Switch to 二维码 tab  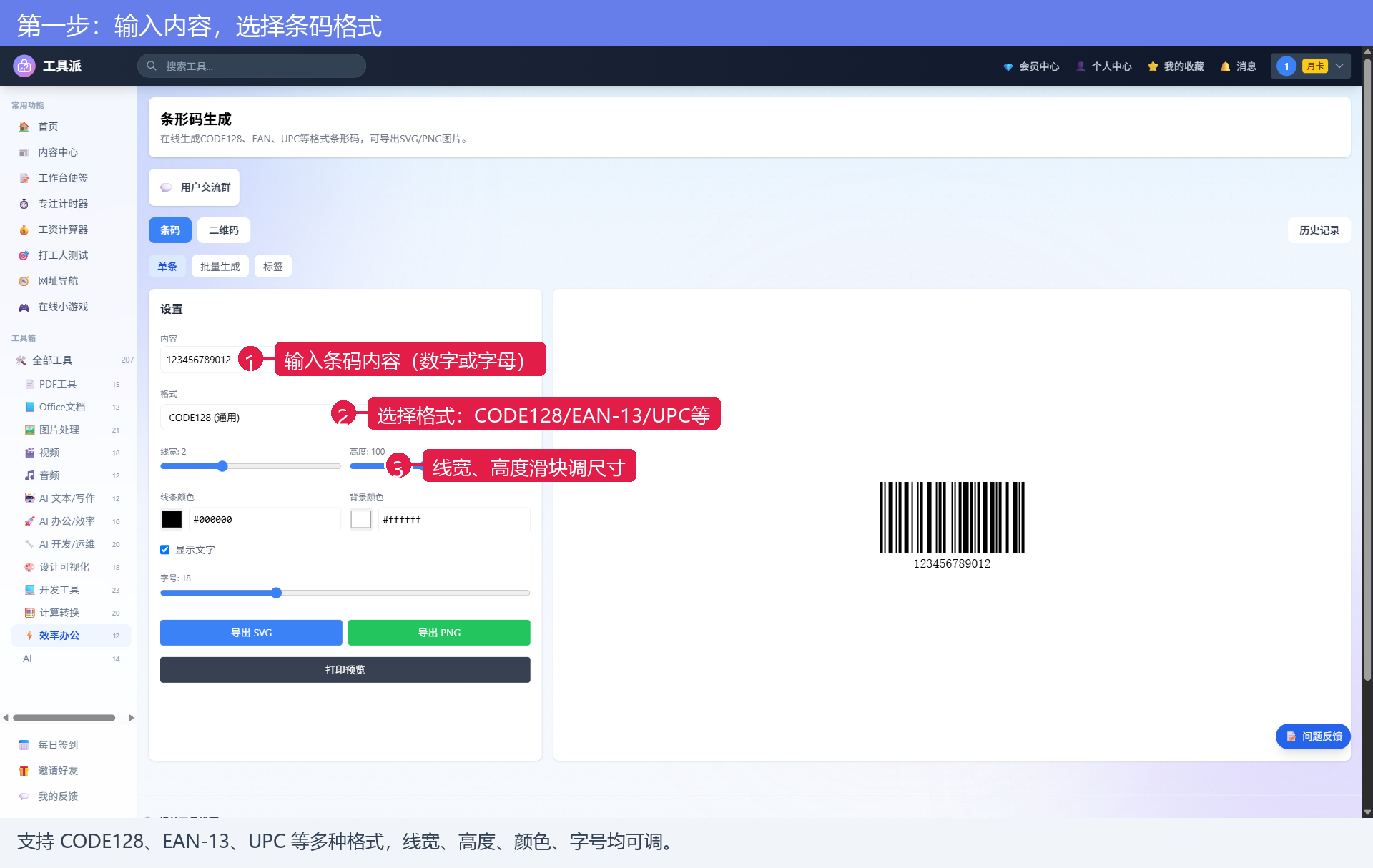[224, 230]
